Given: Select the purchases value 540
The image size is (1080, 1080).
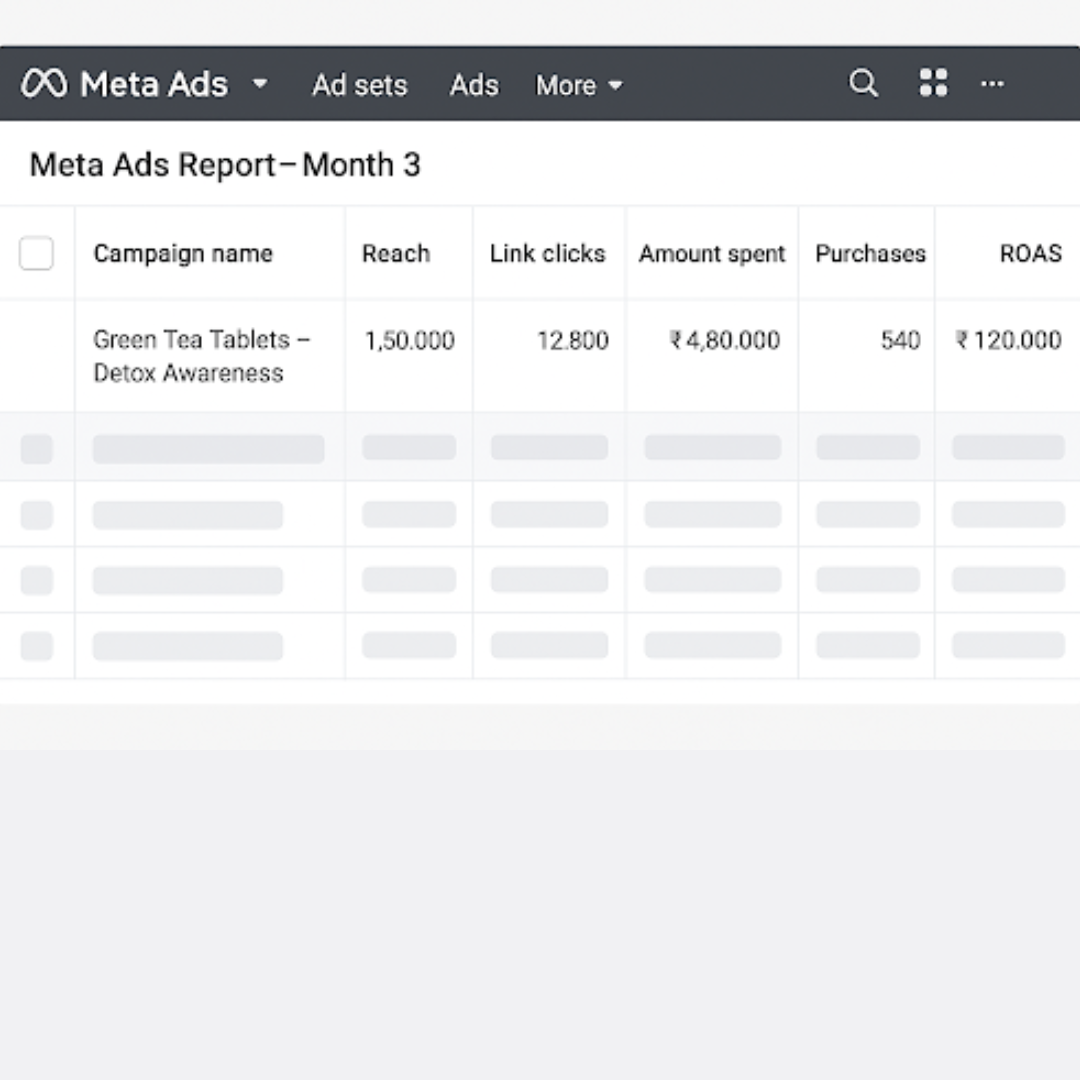Looking at the screenshot, I should (900, 340).
